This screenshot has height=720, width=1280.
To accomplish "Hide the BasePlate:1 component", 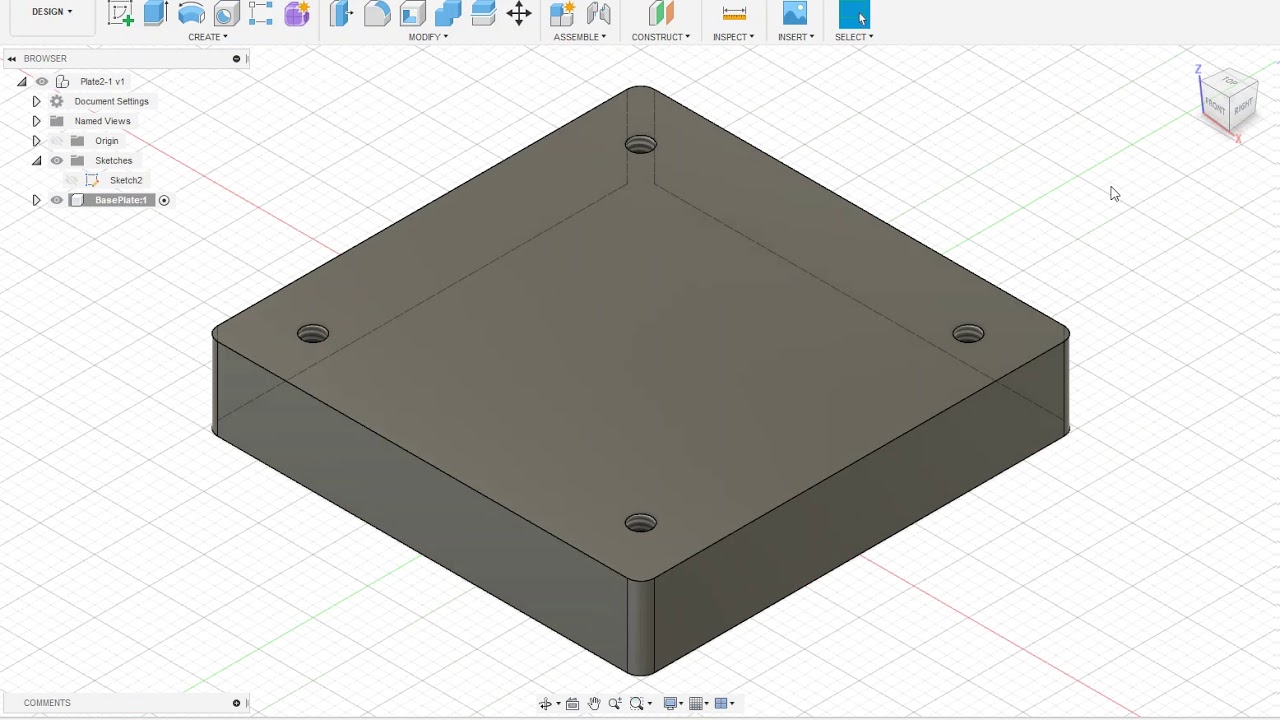I will 57,201.
